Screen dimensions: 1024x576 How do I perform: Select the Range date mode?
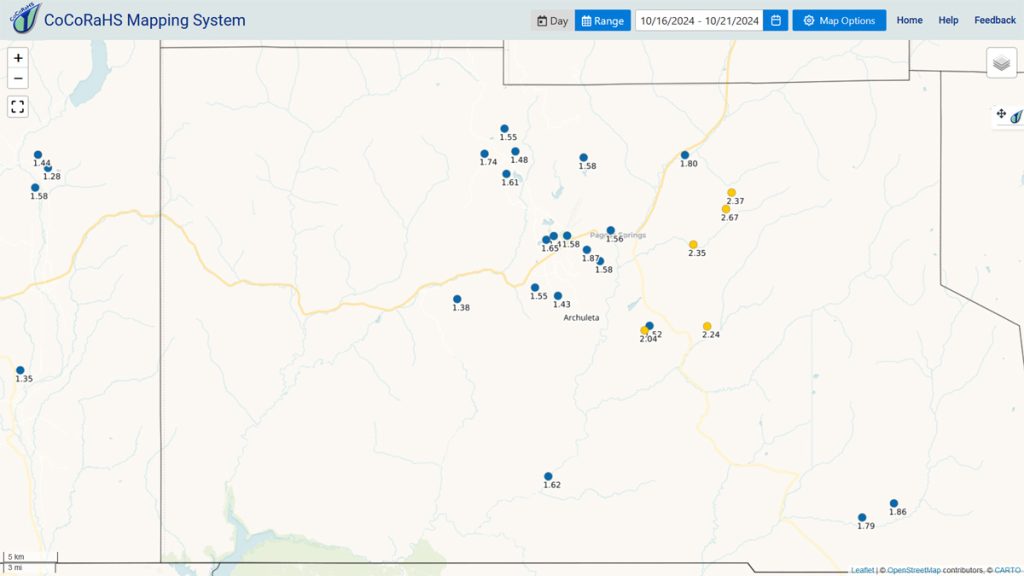[x=603, y=20]
